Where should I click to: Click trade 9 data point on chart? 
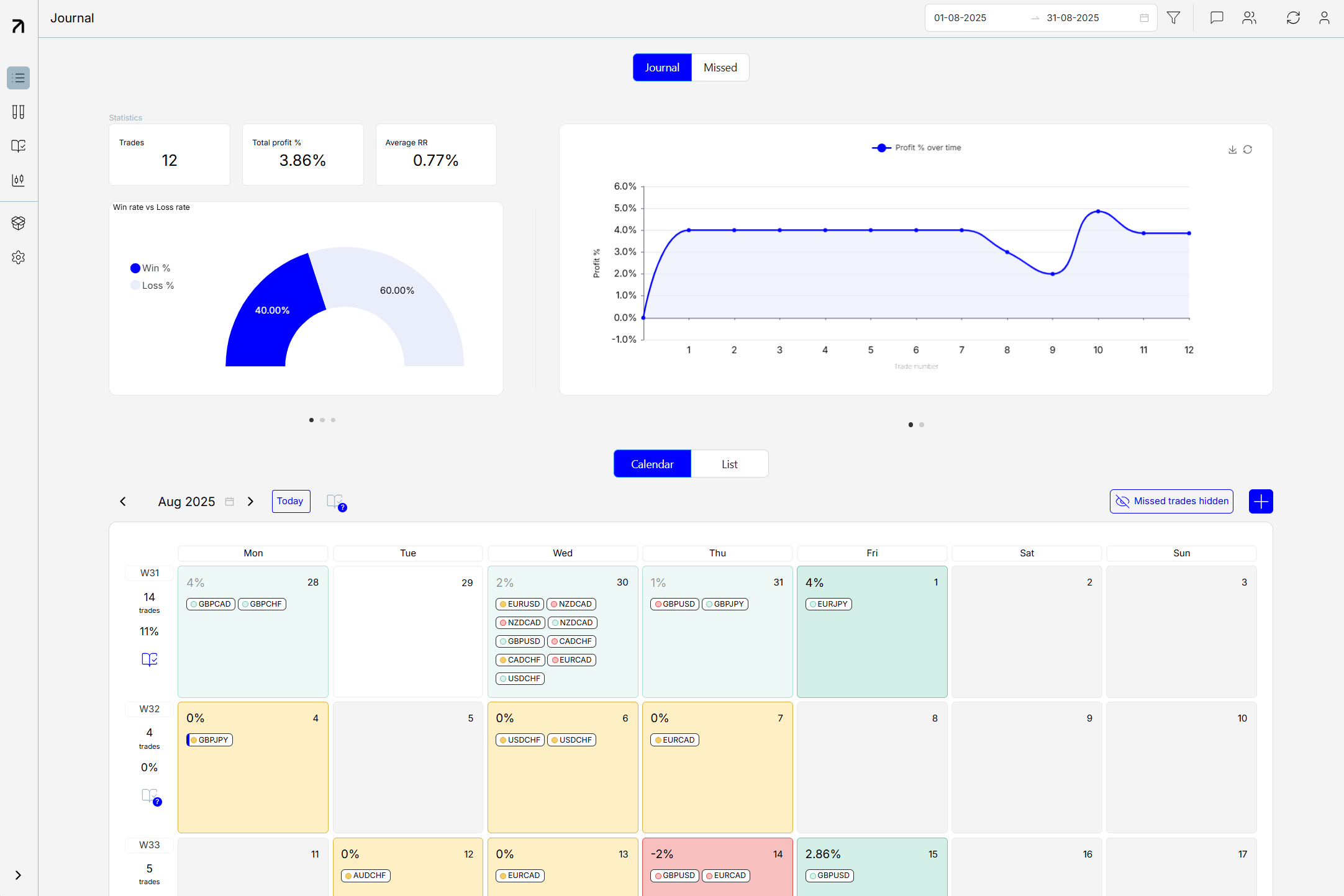pyautogui.click(x=1053, y=274)
